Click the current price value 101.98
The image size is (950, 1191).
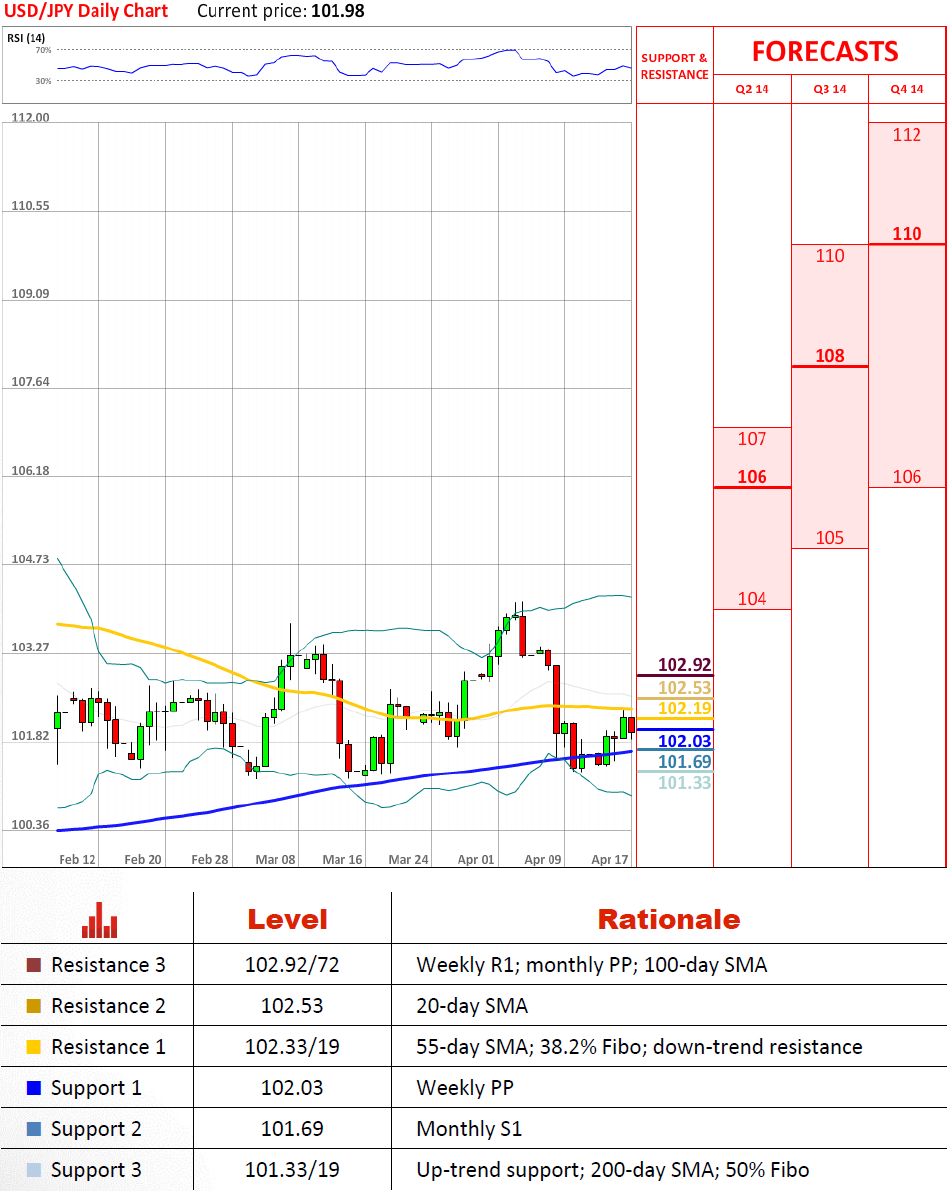338,11
